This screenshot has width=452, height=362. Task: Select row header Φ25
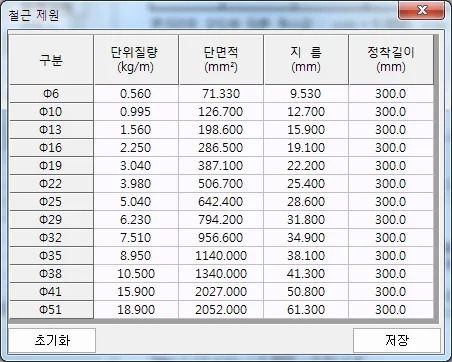click(51, 202)
